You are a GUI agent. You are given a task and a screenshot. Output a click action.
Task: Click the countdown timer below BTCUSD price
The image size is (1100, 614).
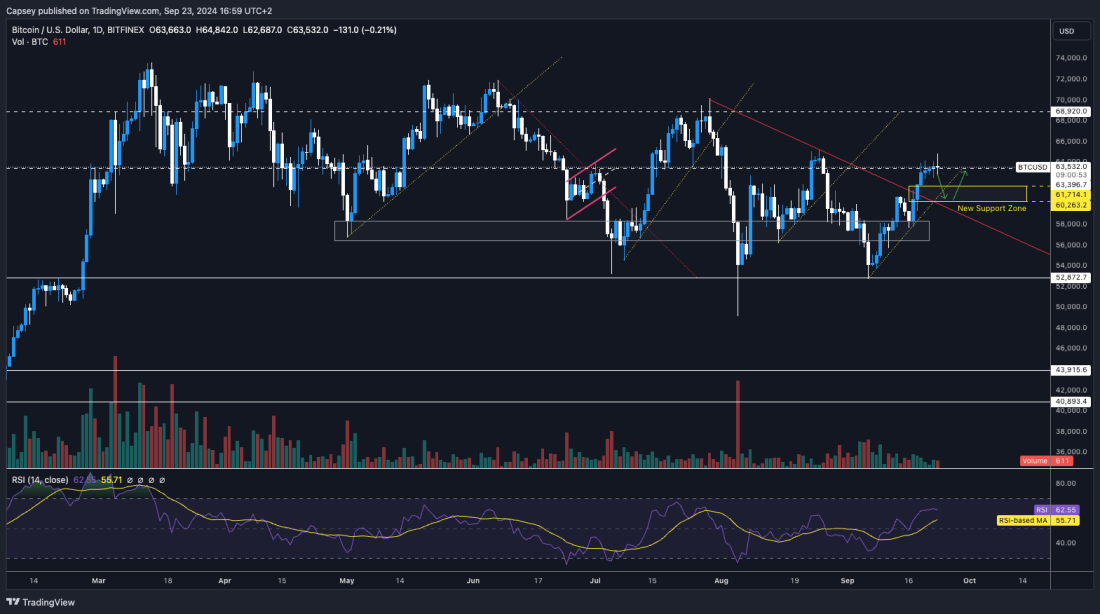click(1072, 175)
